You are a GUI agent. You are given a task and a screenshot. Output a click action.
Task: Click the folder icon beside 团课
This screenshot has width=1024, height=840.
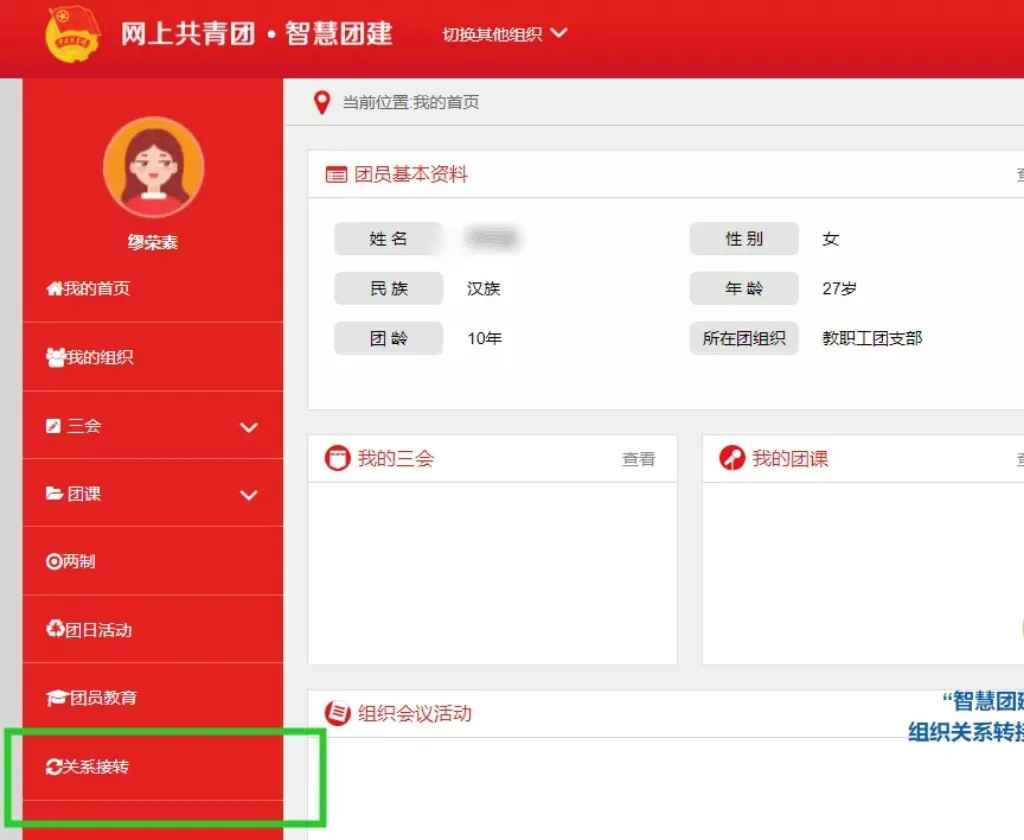point(54,493)
